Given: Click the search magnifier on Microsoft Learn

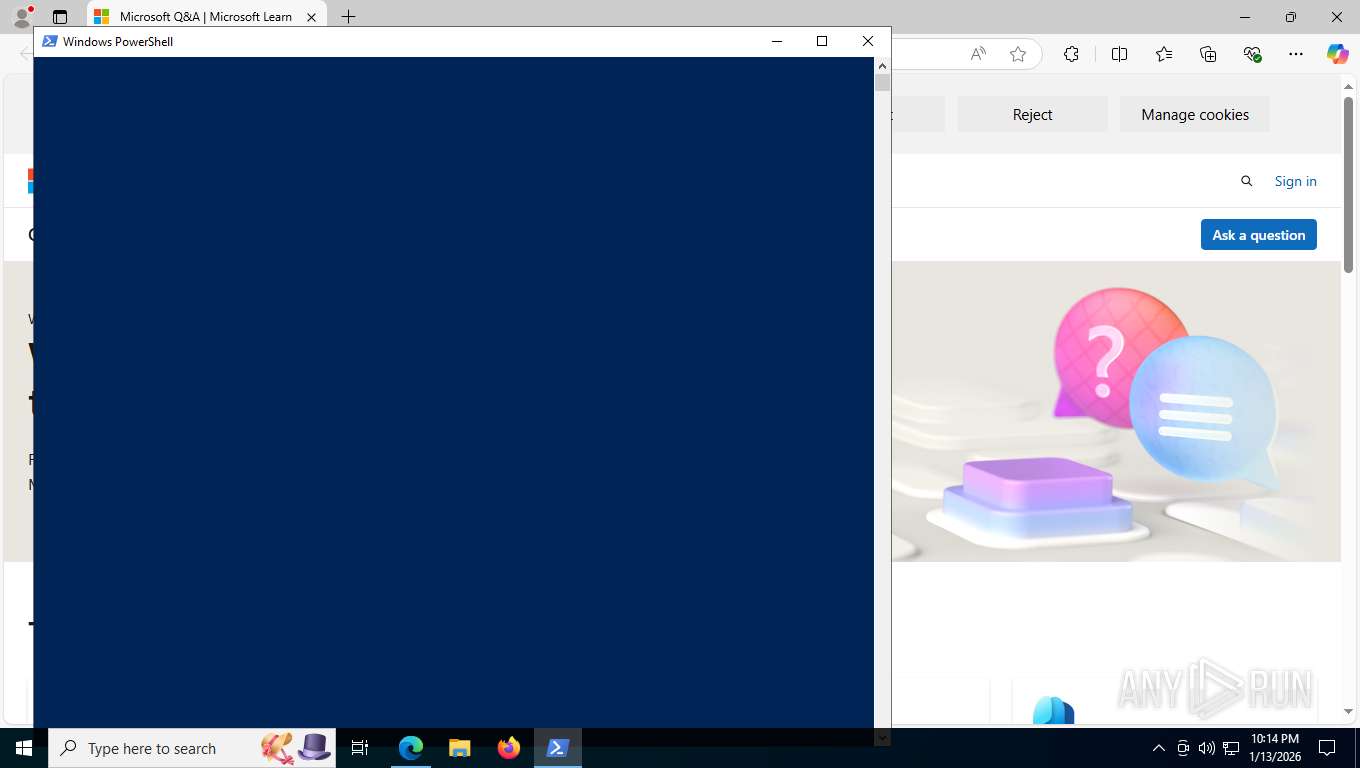Looking at the screenshot, I should (1246, 181).
